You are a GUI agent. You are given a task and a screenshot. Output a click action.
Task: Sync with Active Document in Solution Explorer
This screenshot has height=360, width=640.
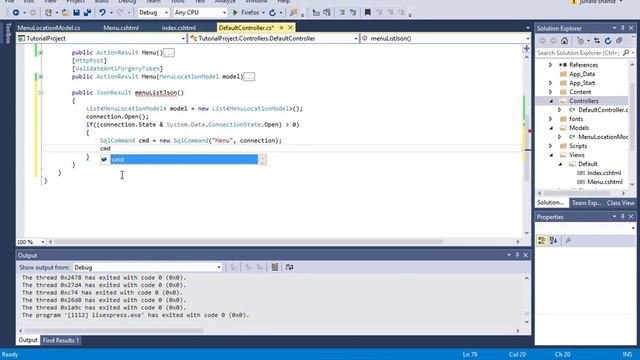coord(597,41)
